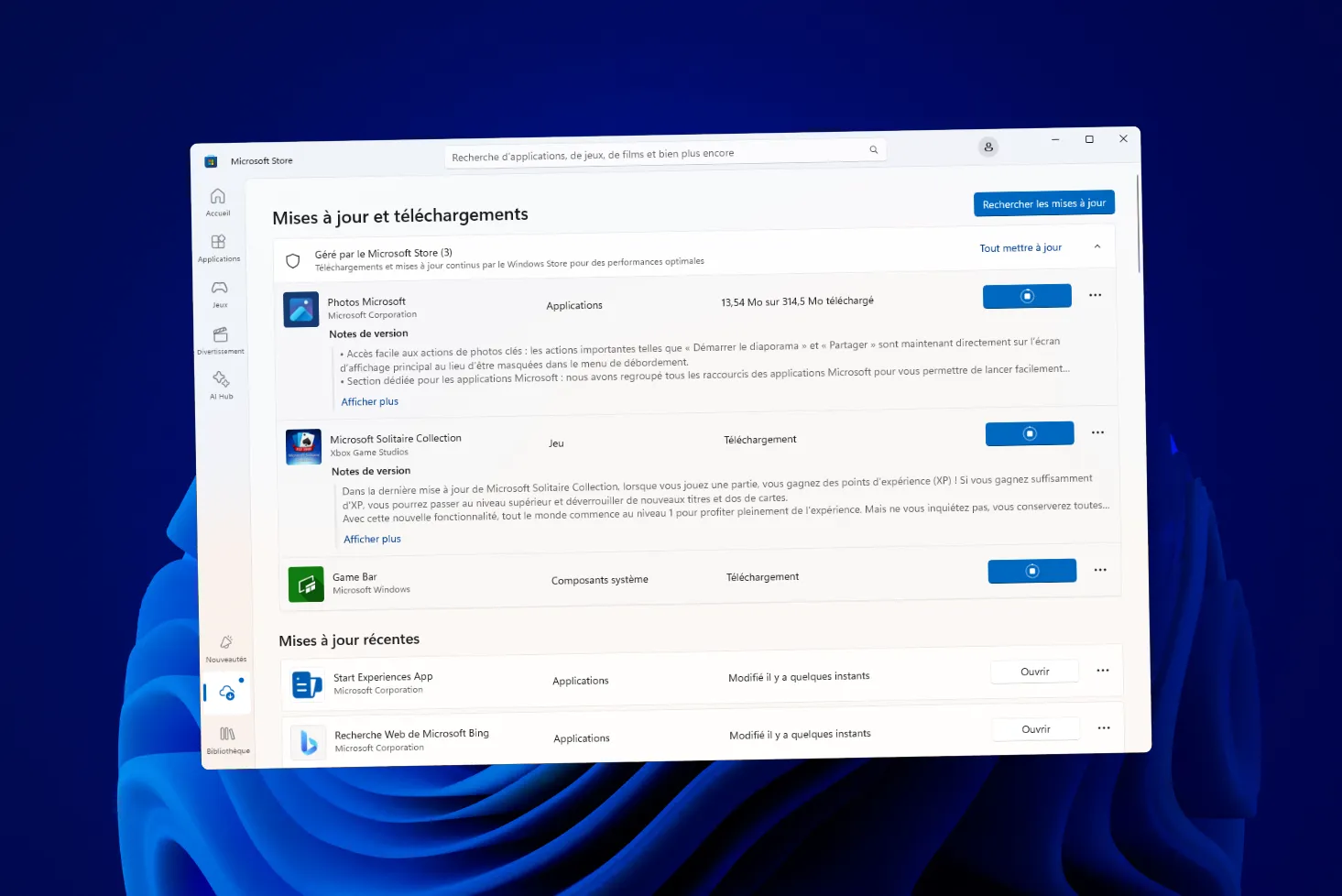Image resolution: width=1342 pixels, height=896 pixels.
Task: Open Recherche Web Bing with Ouvrir
Action: [x=1036, y=729]
